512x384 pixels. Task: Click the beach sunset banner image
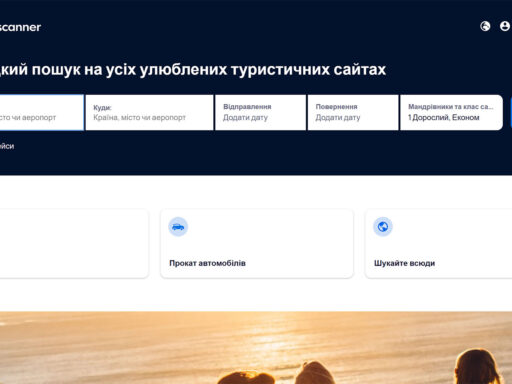(x=256, y=348)
